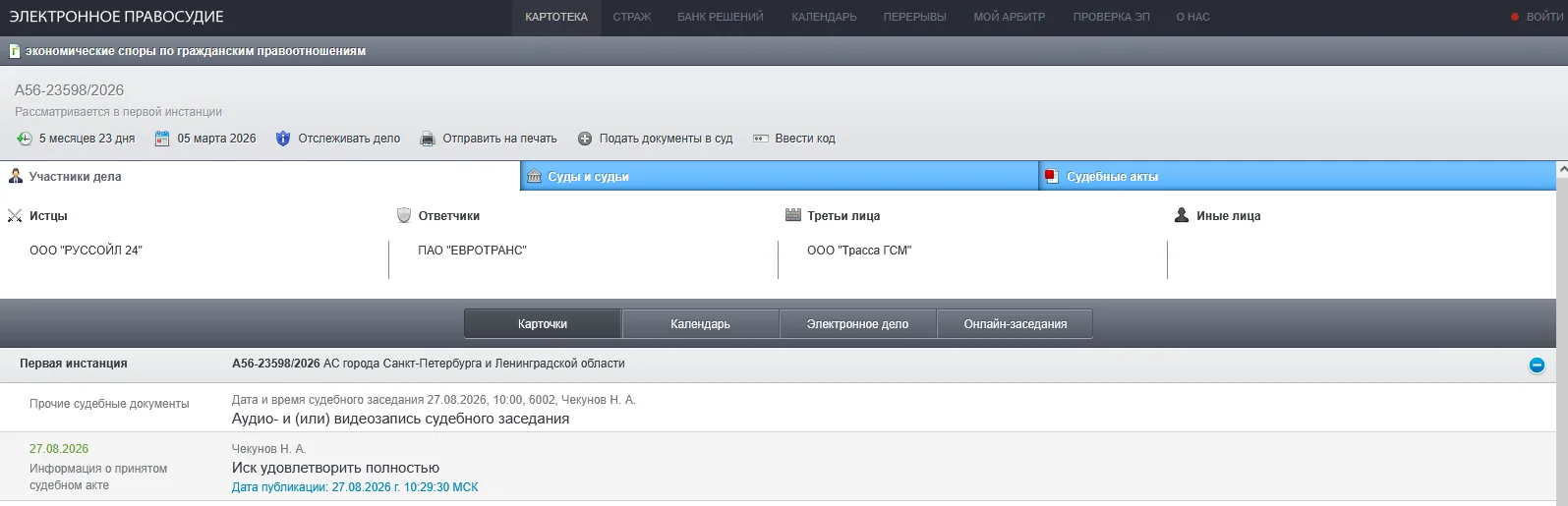
Task: Switch to the Суды и судьи tab
Action: point(779,176)
